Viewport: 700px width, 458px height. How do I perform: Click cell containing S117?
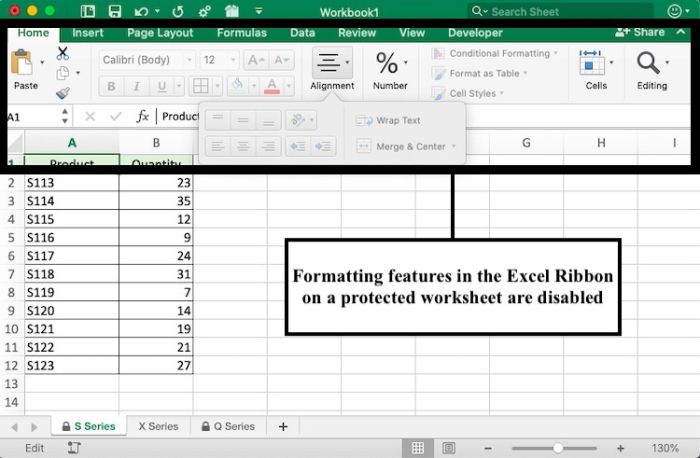[x=72, y=256]
